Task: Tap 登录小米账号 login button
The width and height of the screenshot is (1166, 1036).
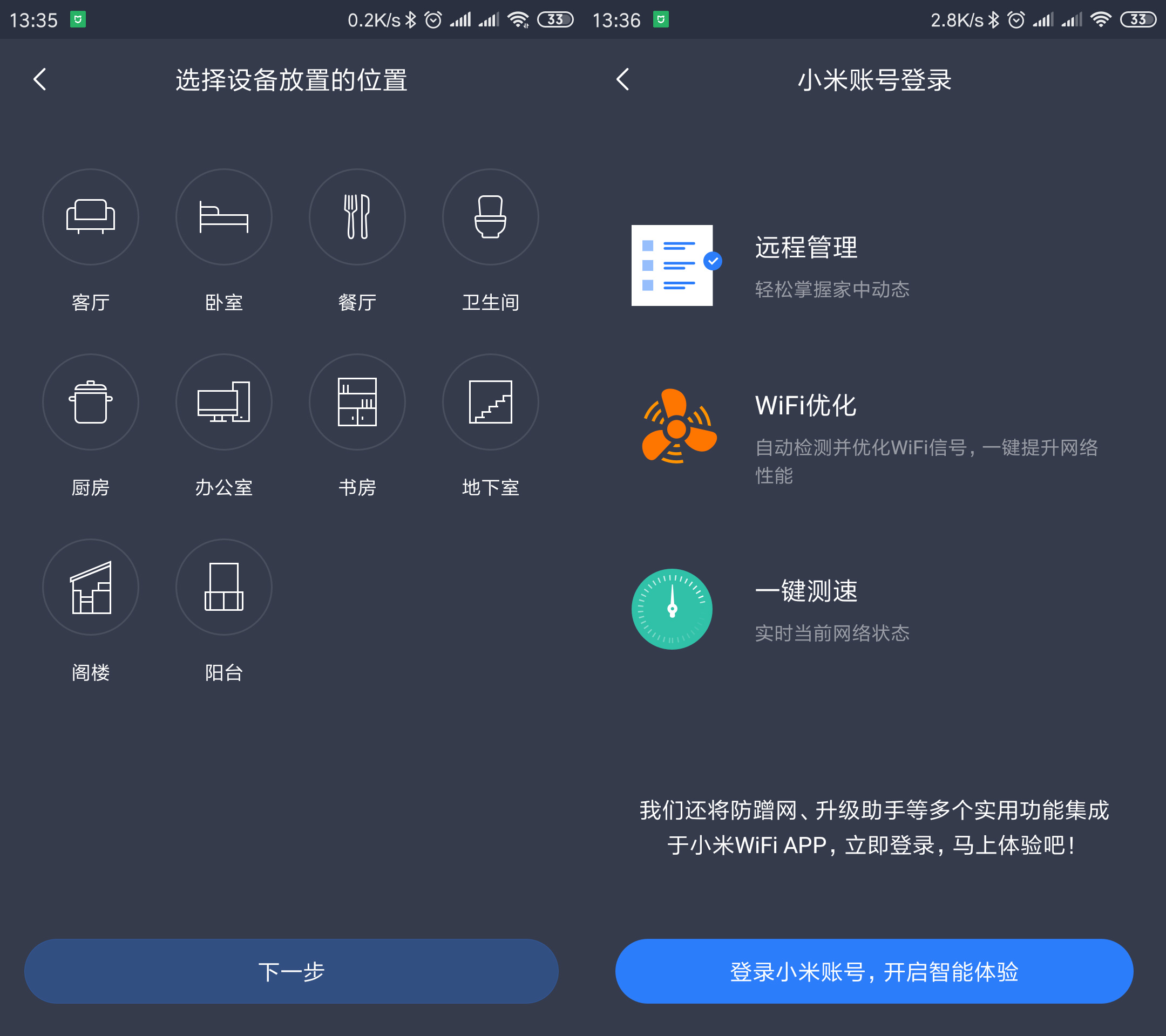Action: (x=874, y=971)
